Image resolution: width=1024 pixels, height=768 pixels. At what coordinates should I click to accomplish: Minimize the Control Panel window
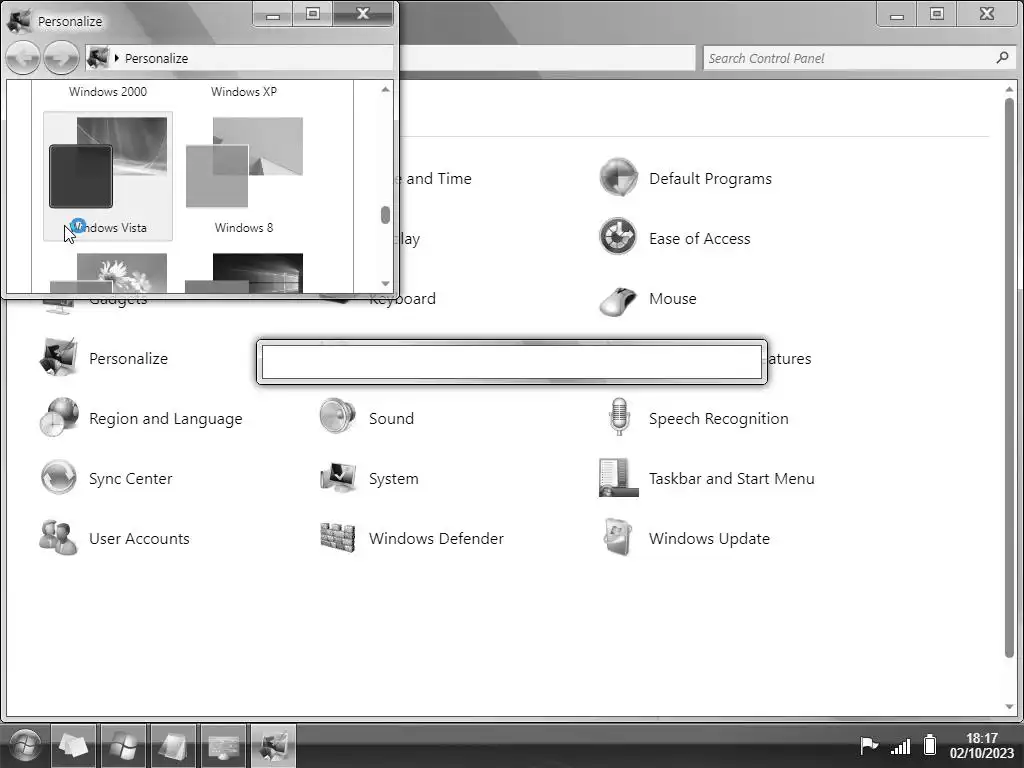tap(897, 14)
